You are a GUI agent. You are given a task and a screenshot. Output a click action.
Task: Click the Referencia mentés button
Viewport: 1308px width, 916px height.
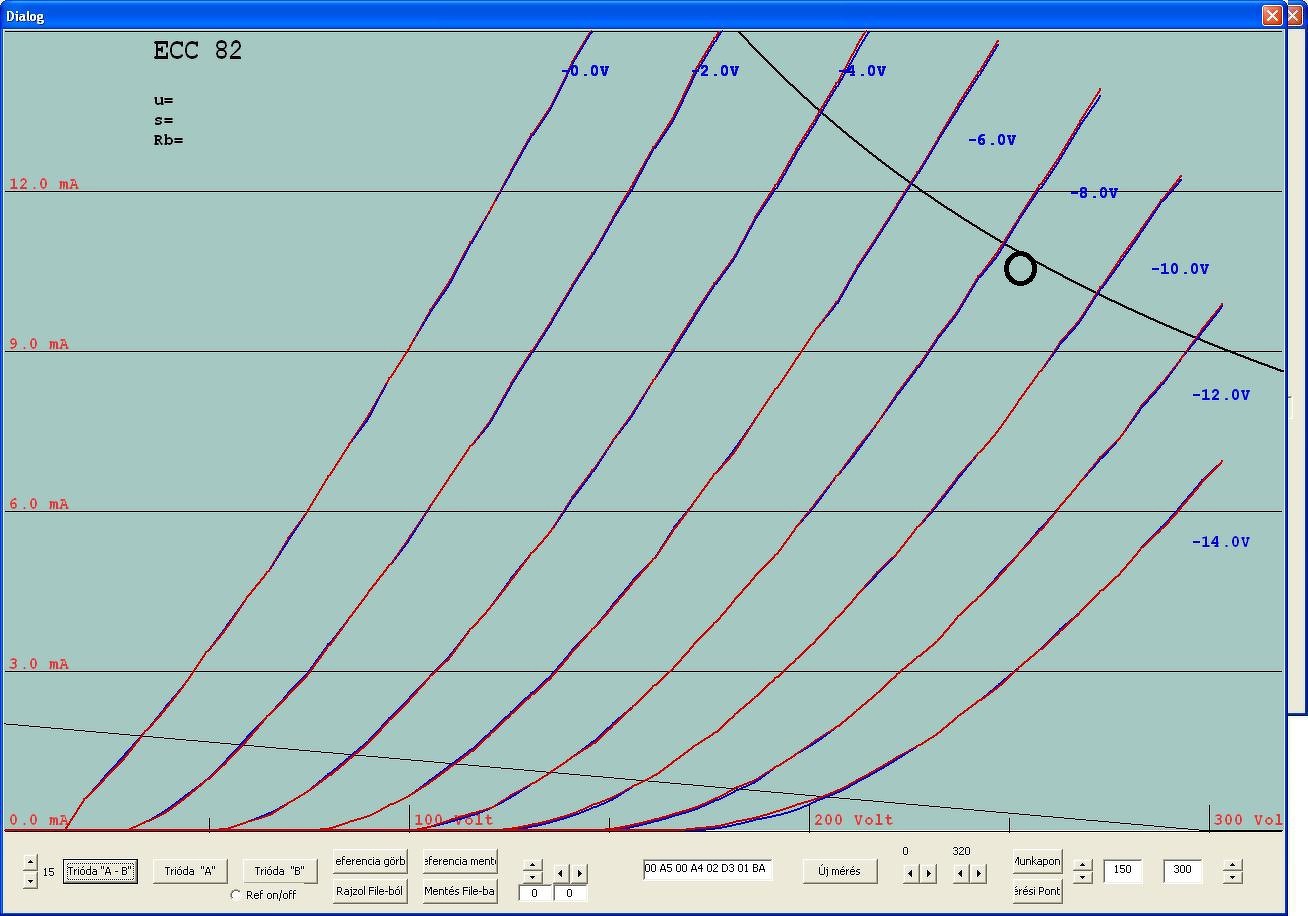click(x=460, y=861)
